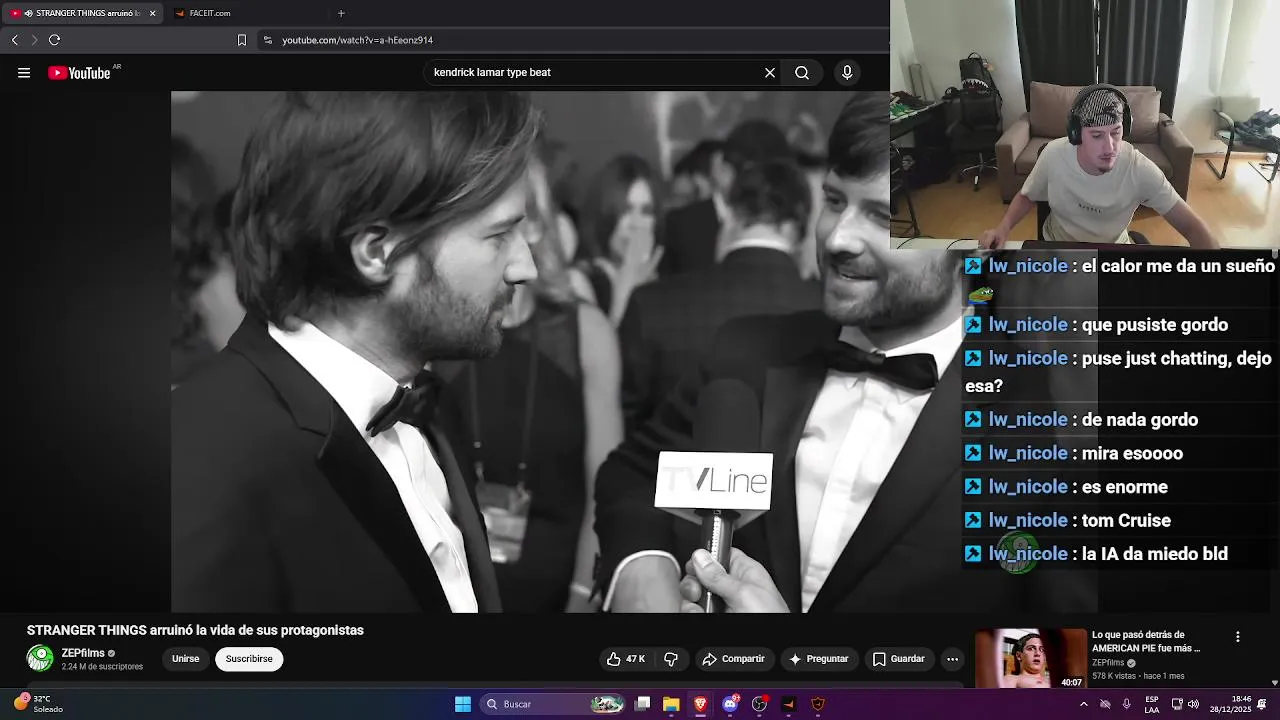Run search with the magnifier button
The height and width of the screenshot is (720, 1280).
802,73
